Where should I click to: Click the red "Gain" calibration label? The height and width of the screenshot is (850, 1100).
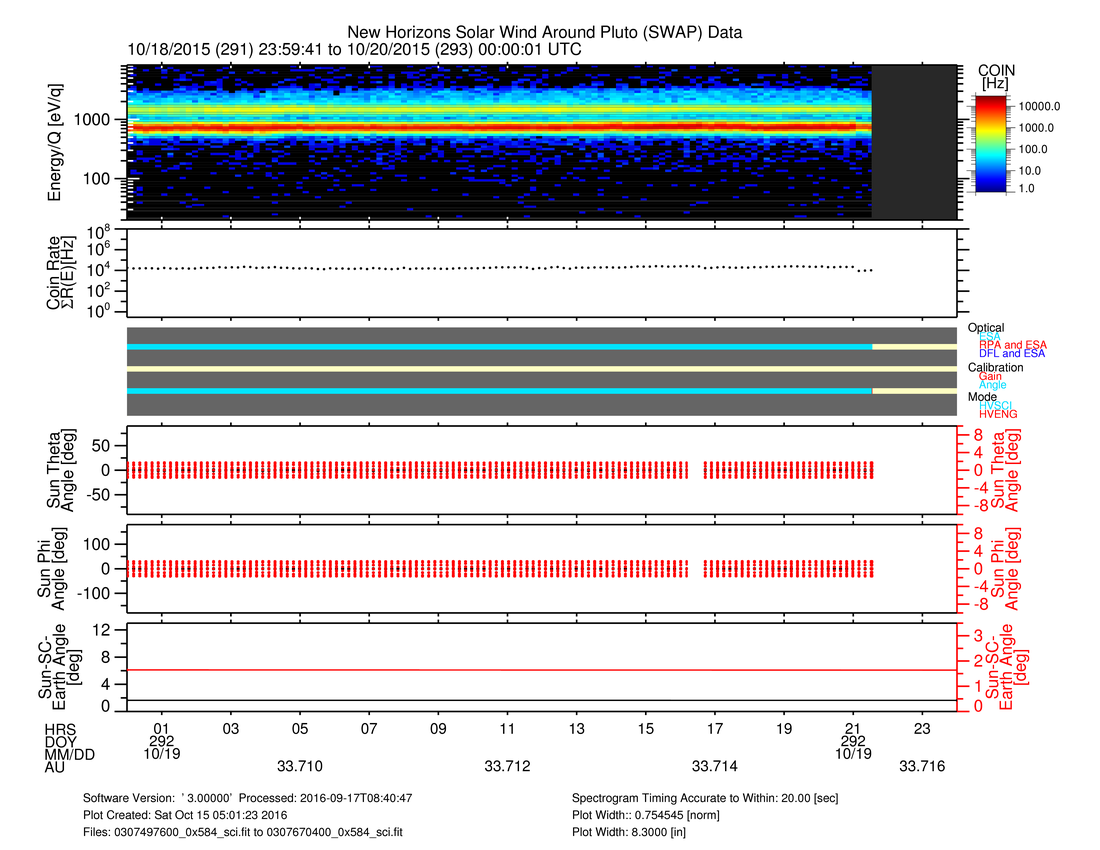coord(990,376)
